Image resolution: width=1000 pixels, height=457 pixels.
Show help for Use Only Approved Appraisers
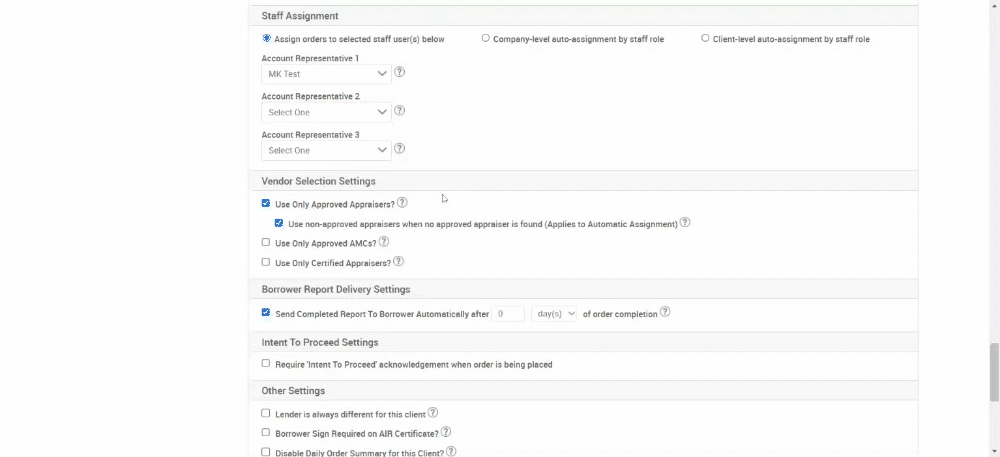click(402, 203)
